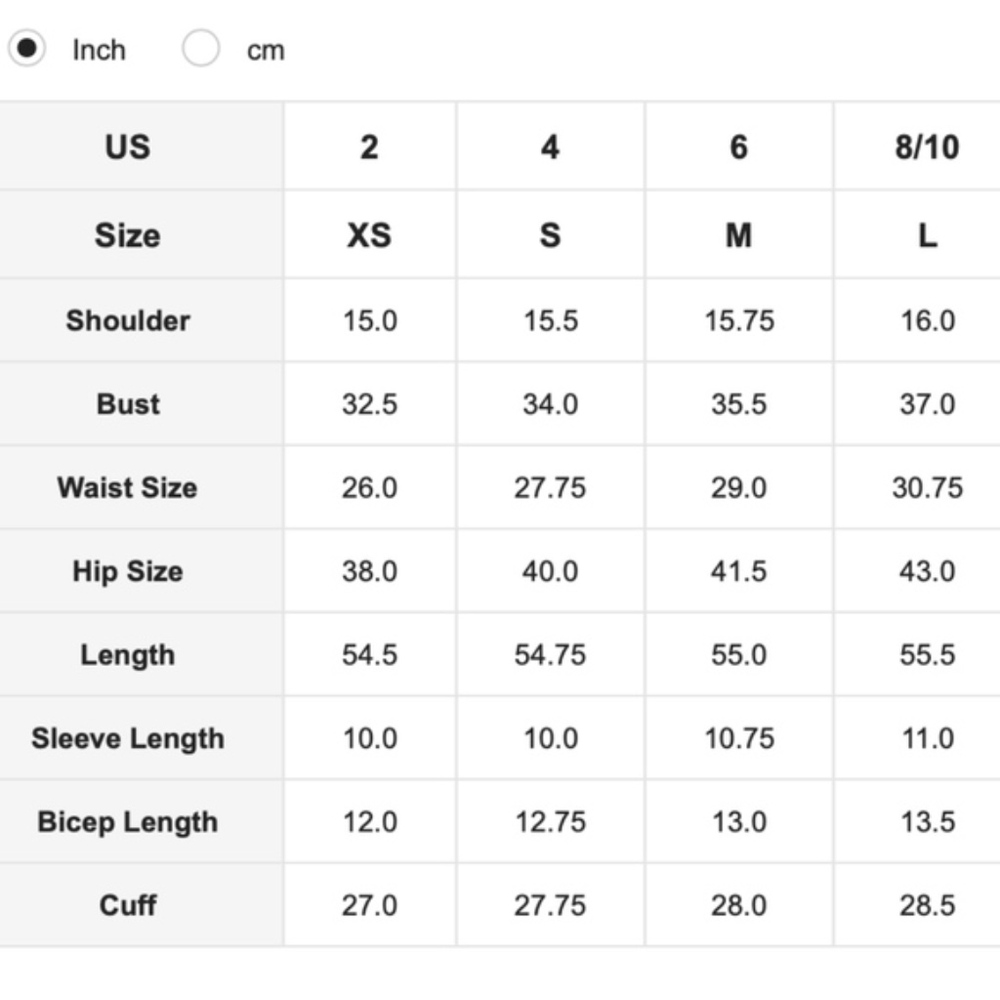The image size is (1000, 1000).
Task: Click the S size column header
Action: [550, 235]
